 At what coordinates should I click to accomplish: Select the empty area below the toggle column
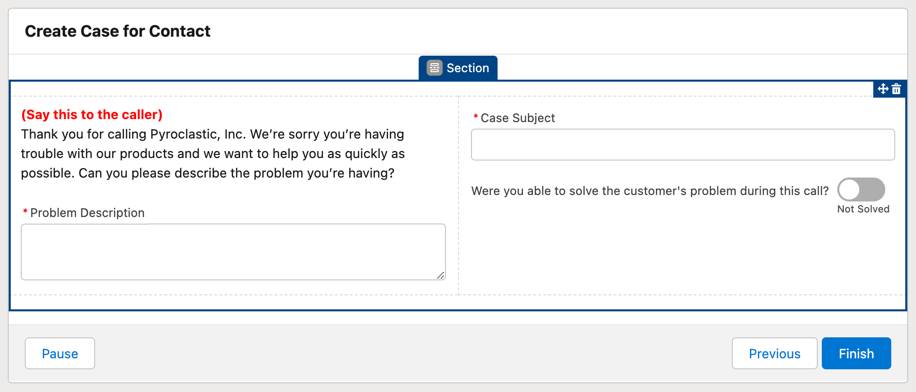point(682,254)
